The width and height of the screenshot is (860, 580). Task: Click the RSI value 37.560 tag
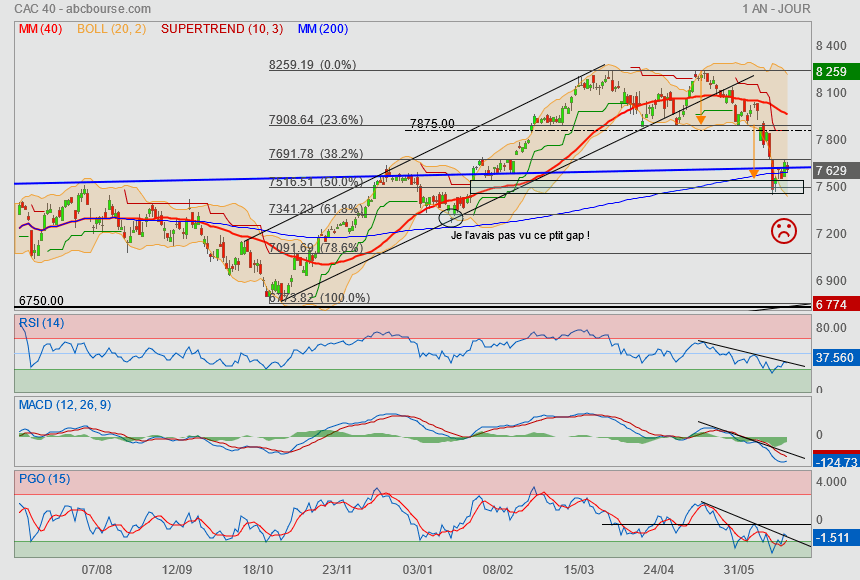[x=836, y=358]
